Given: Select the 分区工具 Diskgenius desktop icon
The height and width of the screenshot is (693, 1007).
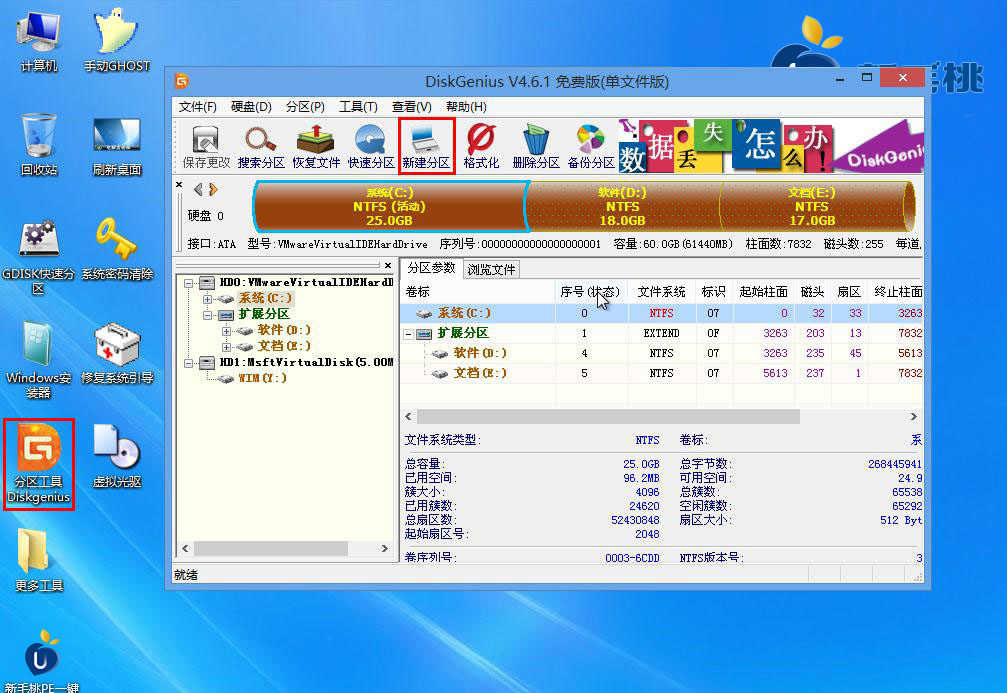Looking at the screenshot, I should [x=39, y=464].
